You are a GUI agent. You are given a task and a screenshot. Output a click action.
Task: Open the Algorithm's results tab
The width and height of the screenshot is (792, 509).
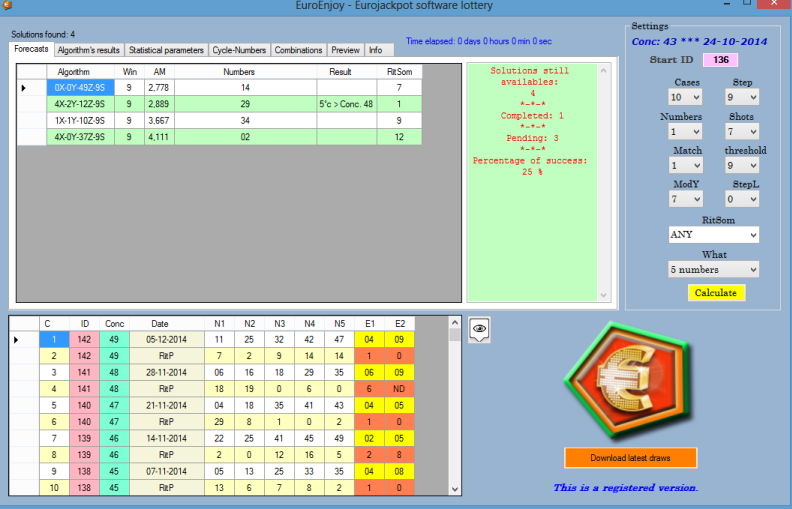click(88, 50)
